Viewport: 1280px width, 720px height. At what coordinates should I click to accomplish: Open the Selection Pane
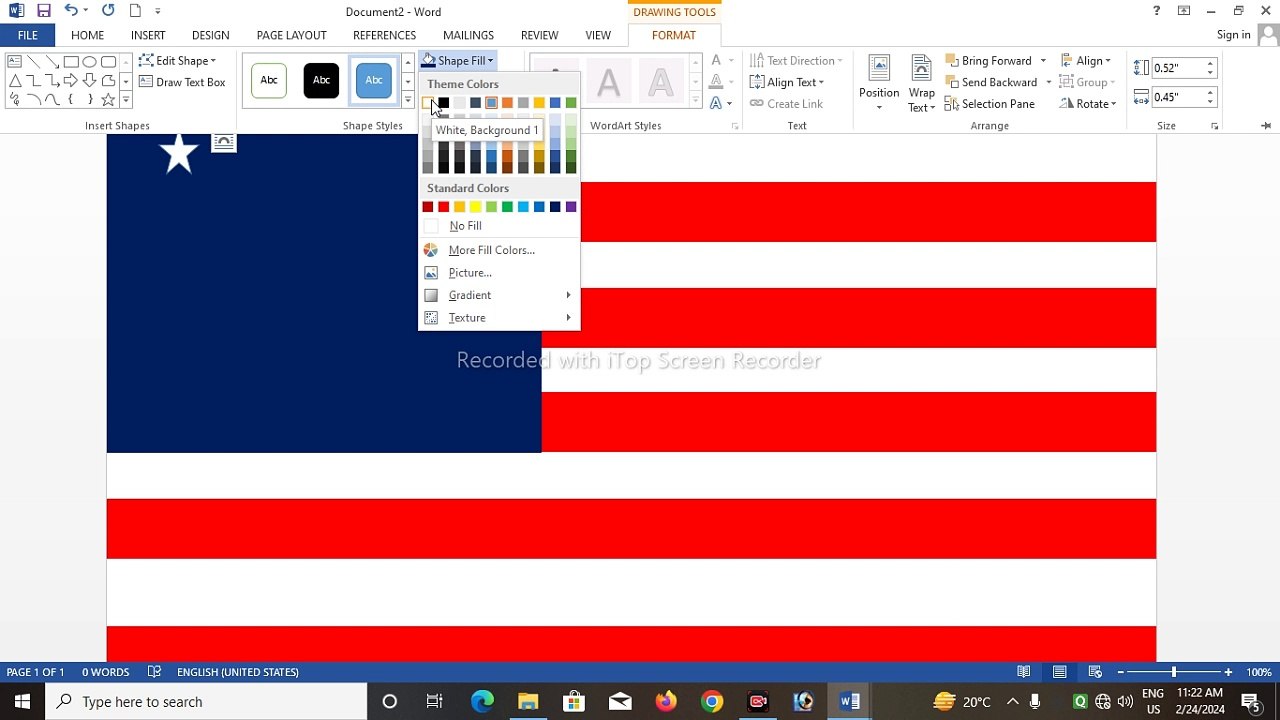(990, 104)
